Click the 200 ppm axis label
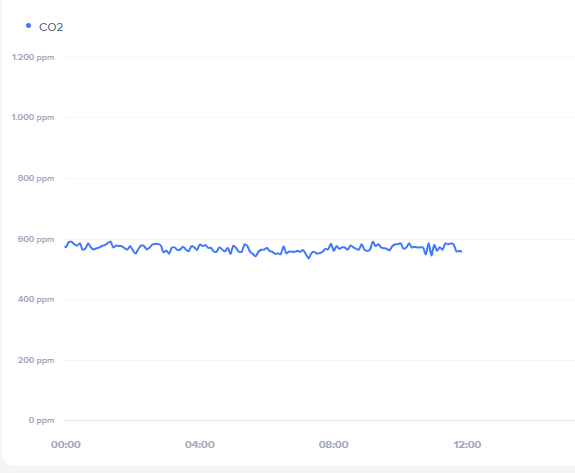Screen dimensions: 575x473 (x=36, y=360)
